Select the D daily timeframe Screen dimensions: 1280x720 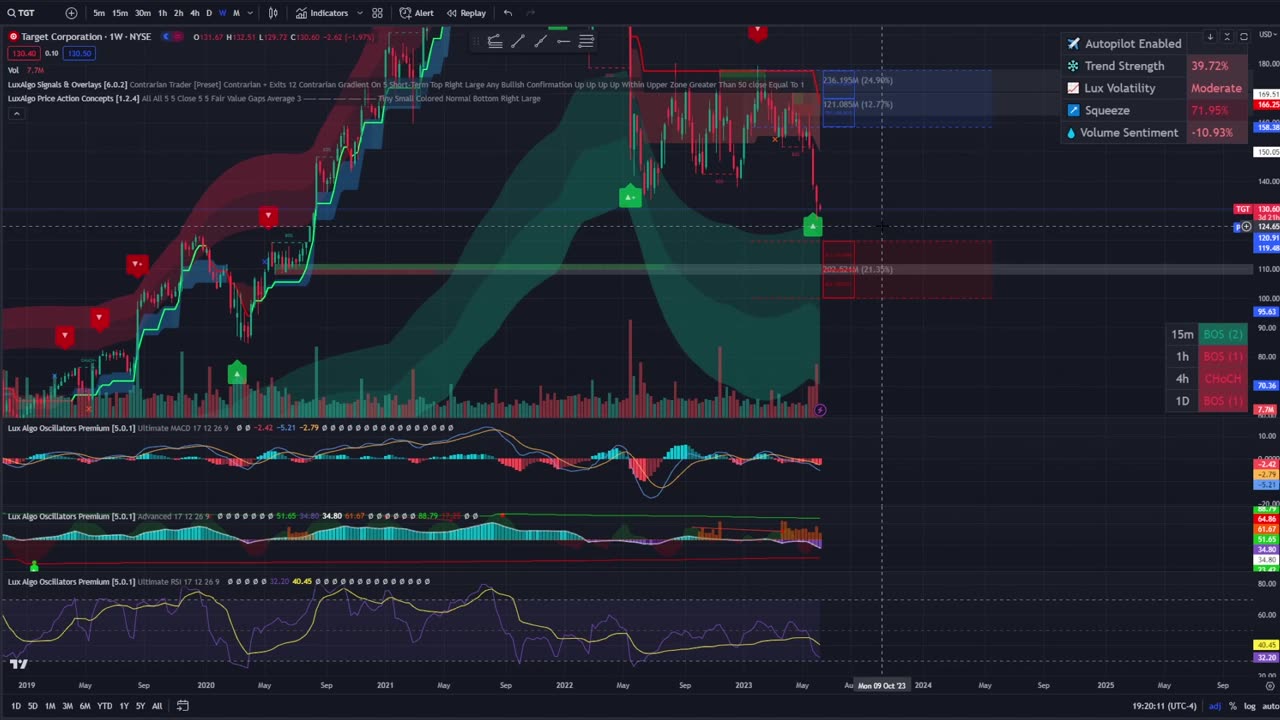click(209, 13)
